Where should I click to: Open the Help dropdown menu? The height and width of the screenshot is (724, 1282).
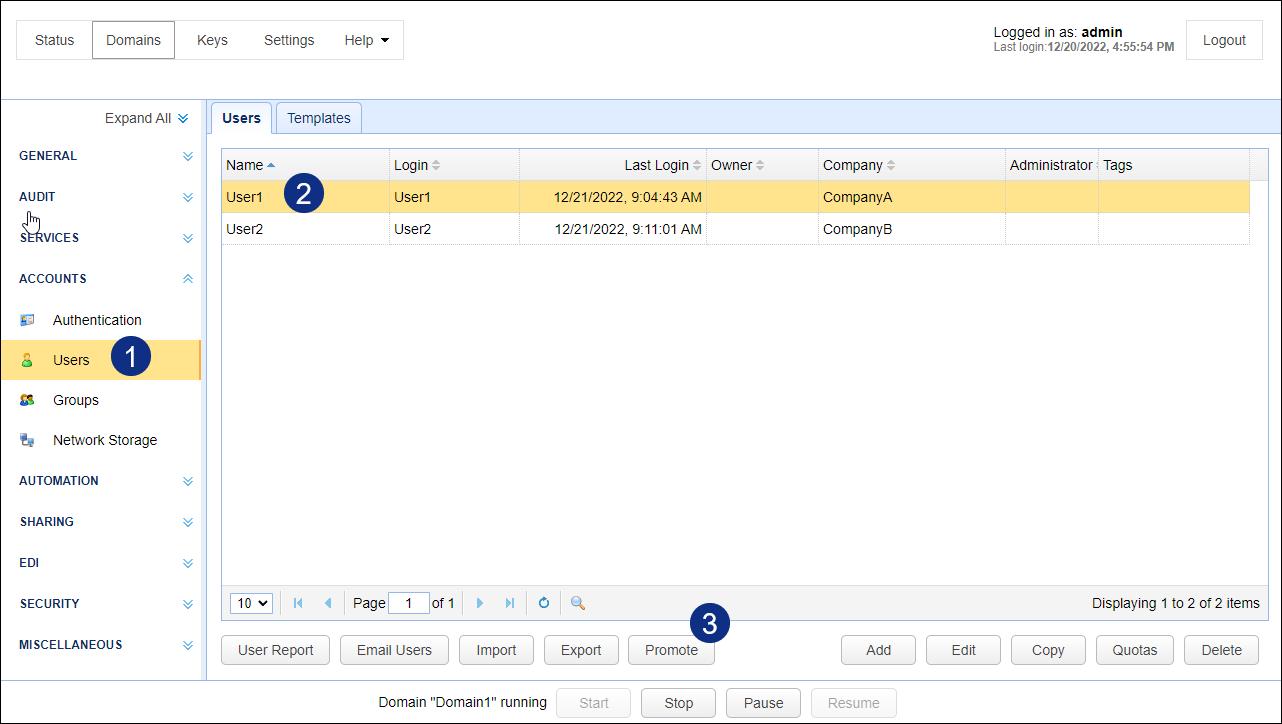point(366,40)
